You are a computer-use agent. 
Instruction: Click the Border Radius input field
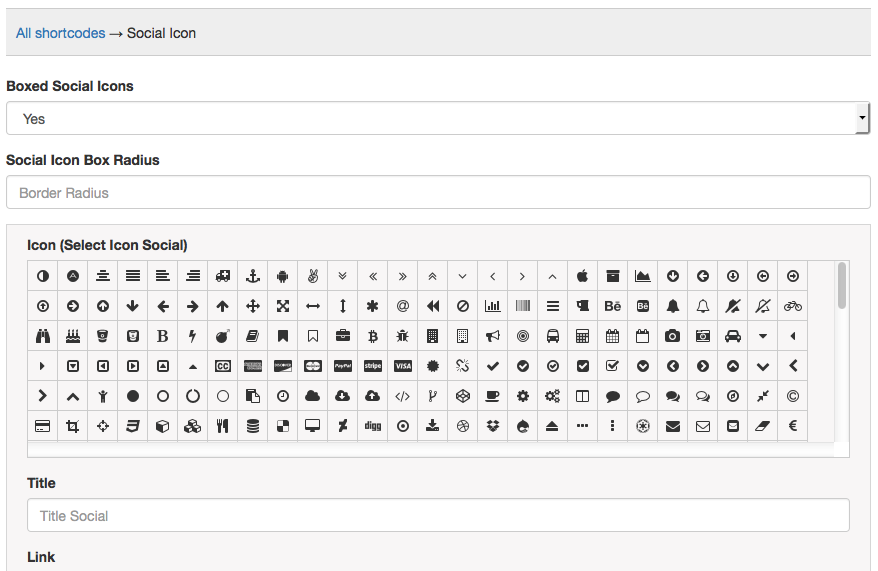(438, 193)
